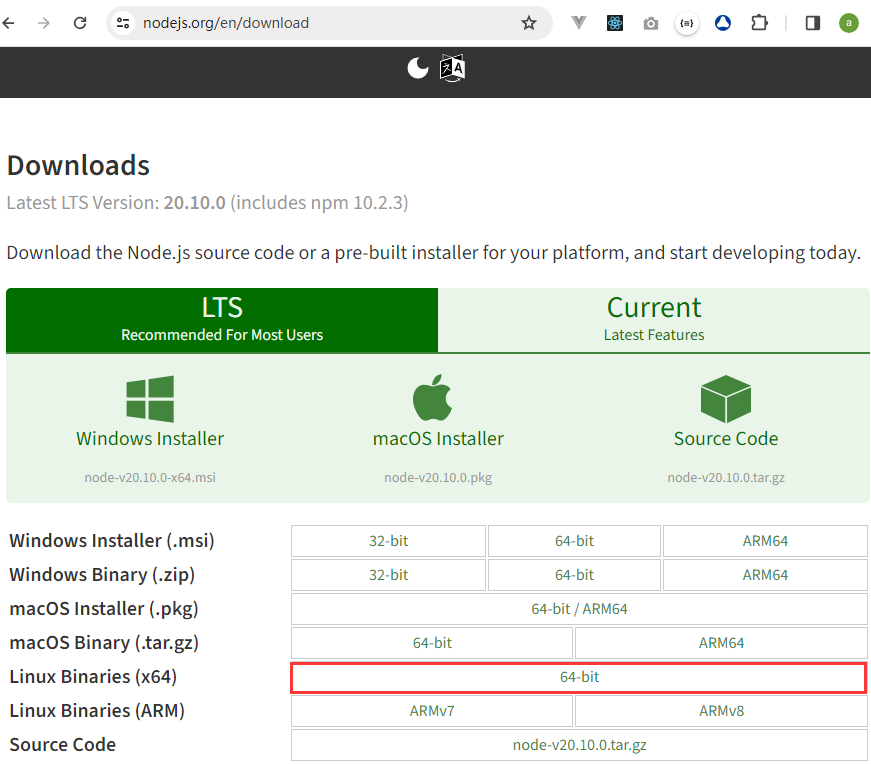The image size is (871, 764).
Task: Click the Apple logo icon
Action: coord(433,398)
